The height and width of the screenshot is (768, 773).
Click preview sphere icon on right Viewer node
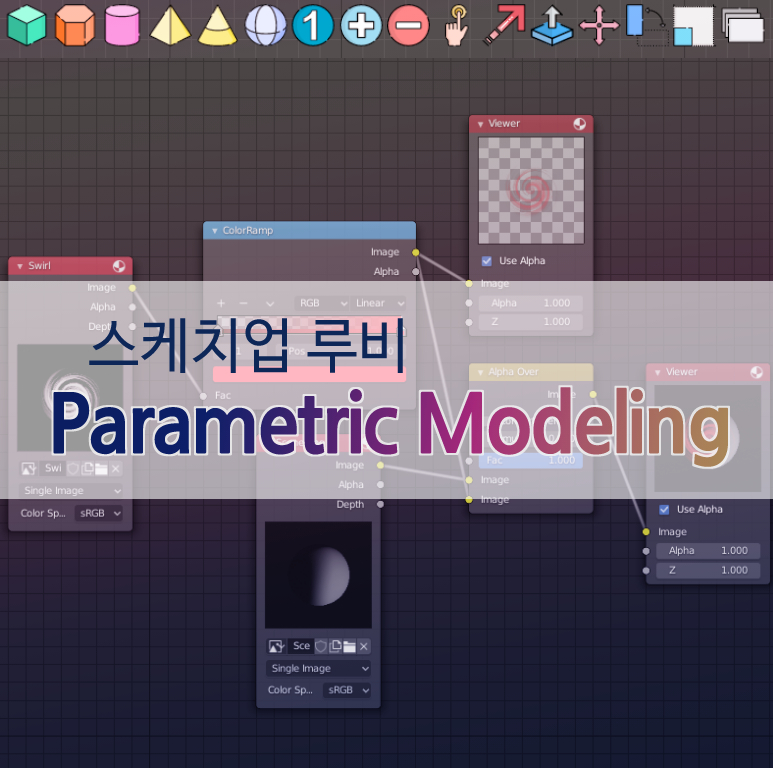[x=756, y=372]
